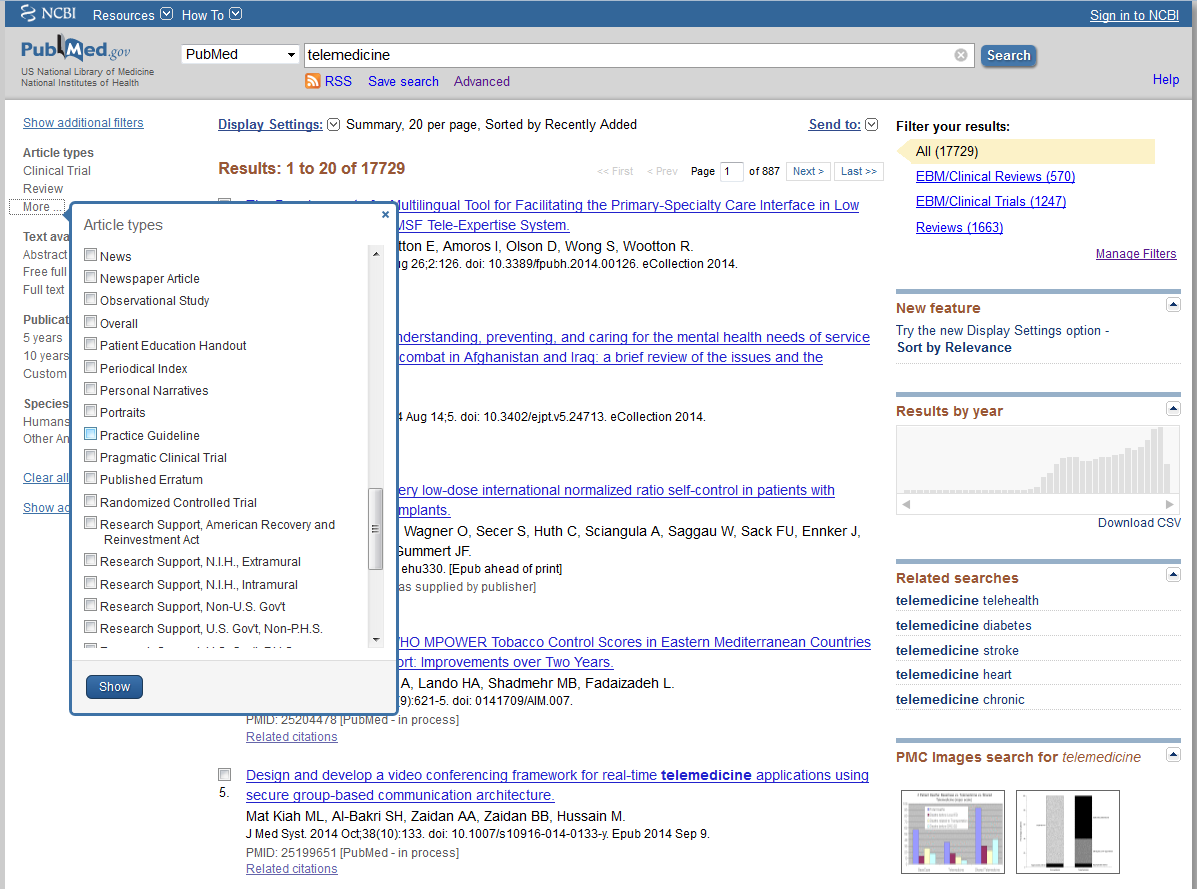Viewport: 1197px width, 889px height.
Task: Open the PubMed.gov home logo
Action: [76, 50]
